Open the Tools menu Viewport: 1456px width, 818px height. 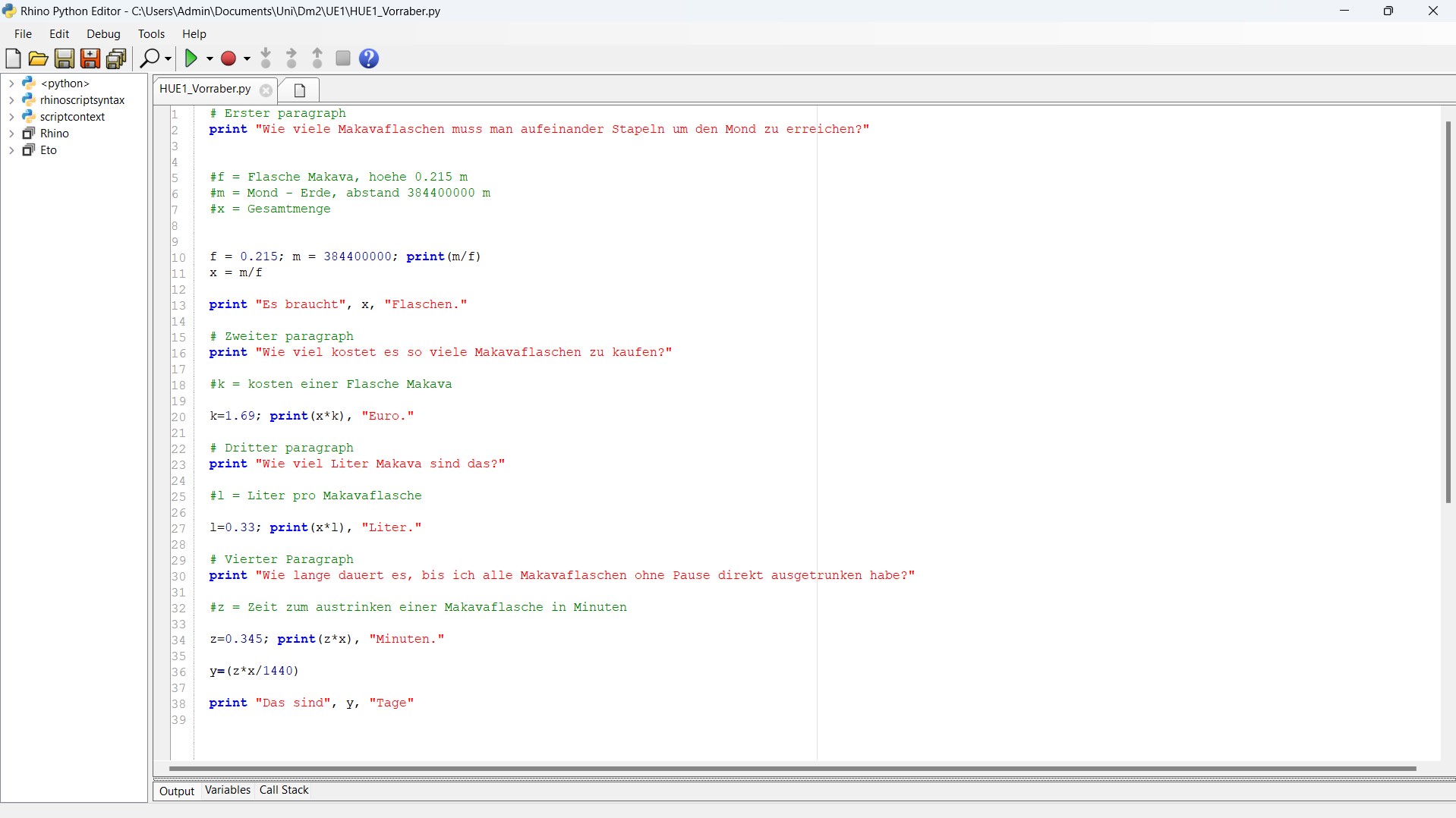click(x=151, y=33)
